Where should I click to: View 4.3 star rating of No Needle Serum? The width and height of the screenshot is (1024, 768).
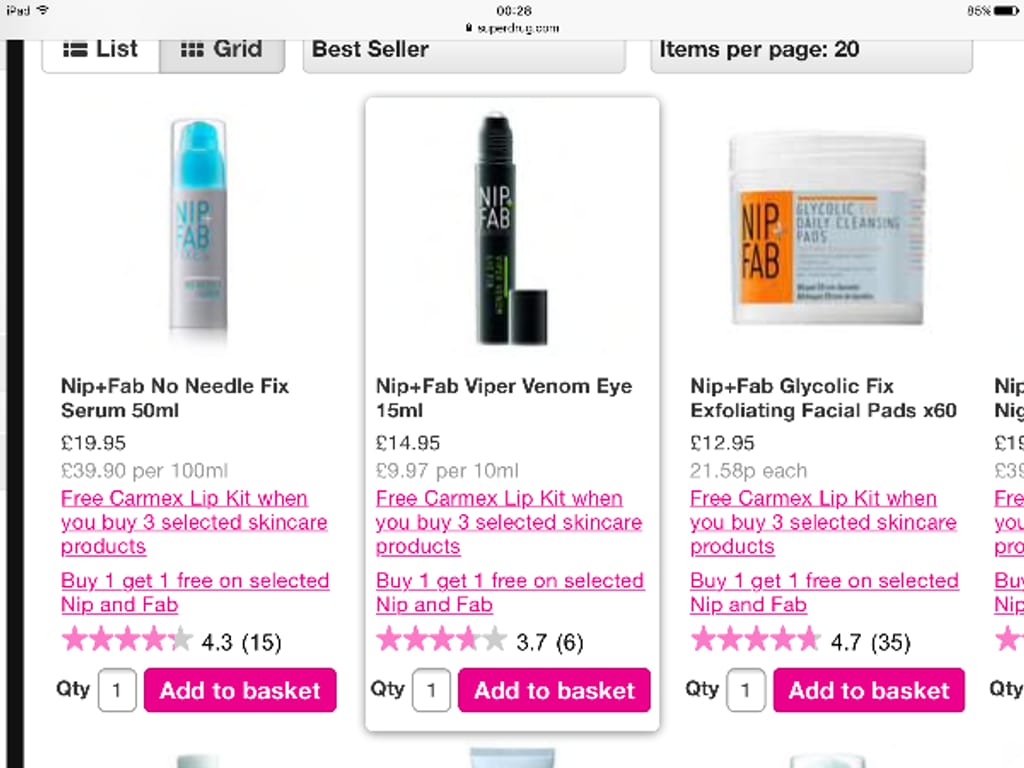point(171,641)
